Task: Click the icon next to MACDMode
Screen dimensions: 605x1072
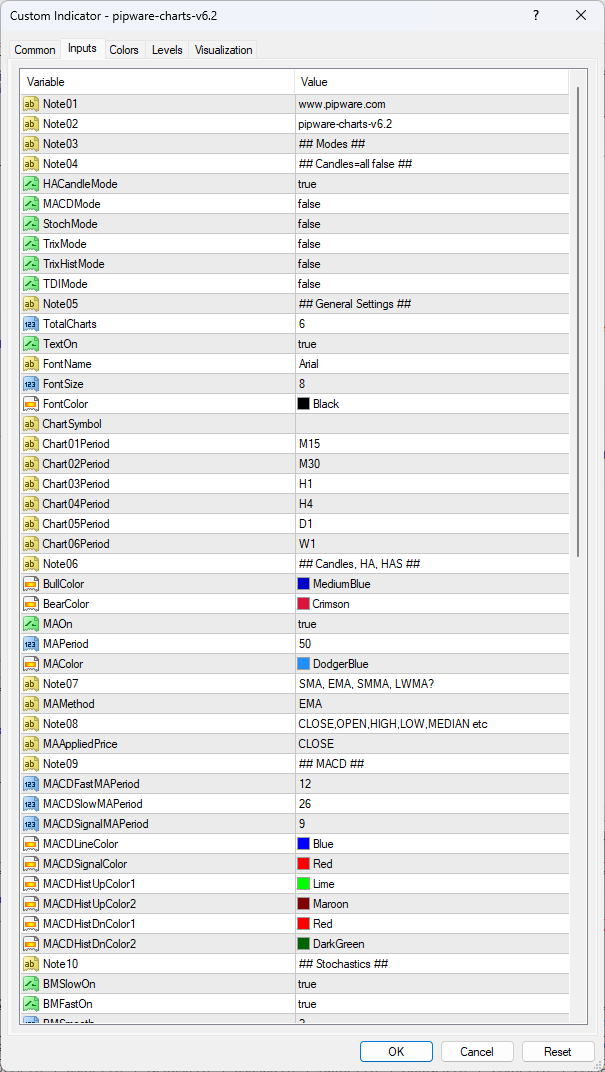Action: [30, 204]
